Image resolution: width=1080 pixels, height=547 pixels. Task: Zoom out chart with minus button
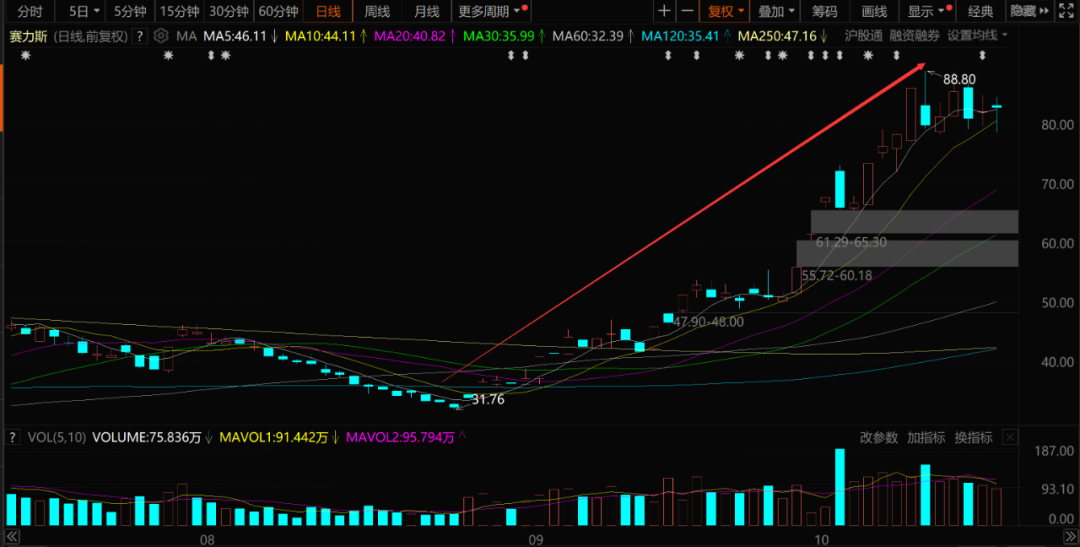coord(687,11)
